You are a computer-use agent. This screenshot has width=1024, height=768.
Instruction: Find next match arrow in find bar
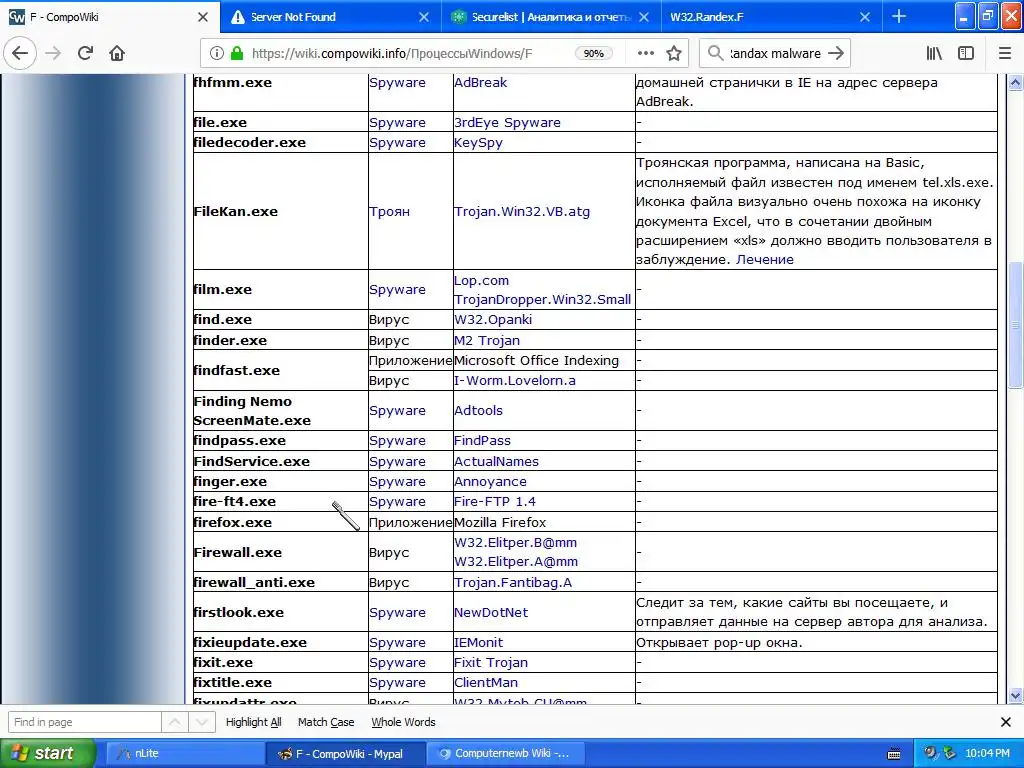202,722
